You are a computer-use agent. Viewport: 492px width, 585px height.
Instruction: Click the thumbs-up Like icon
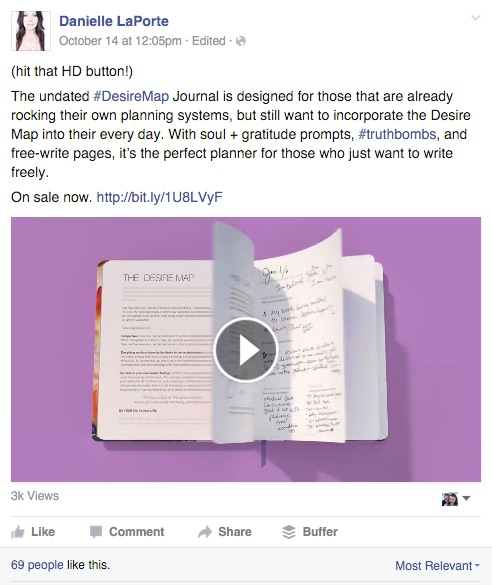pyautogui.click(x=18, y=532)
